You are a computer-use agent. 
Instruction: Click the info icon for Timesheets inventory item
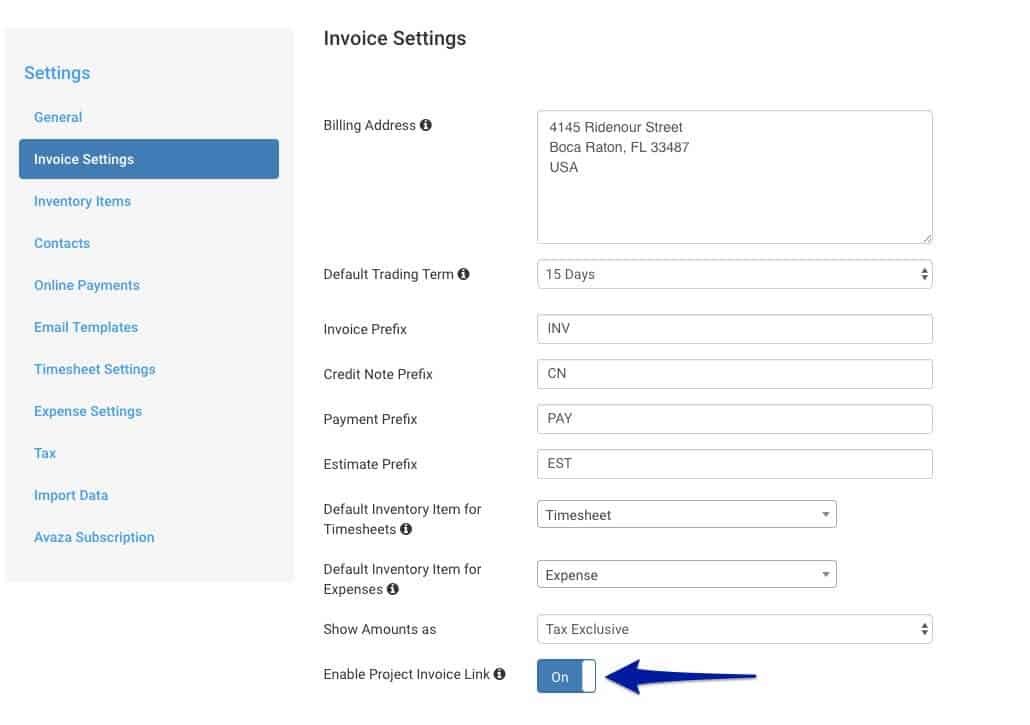tap(406, 530)
